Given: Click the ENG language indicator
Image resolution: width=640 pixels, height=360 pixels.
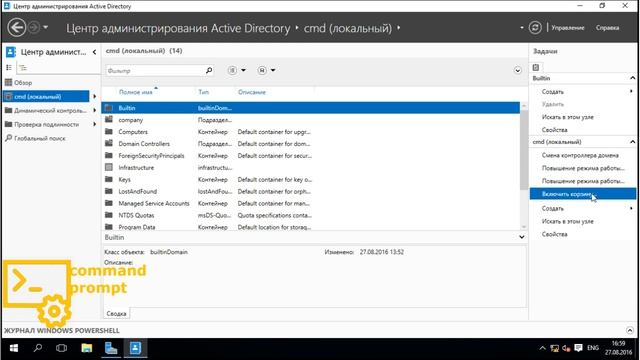Looking at the screenshot, I should [x=593, y=348].
